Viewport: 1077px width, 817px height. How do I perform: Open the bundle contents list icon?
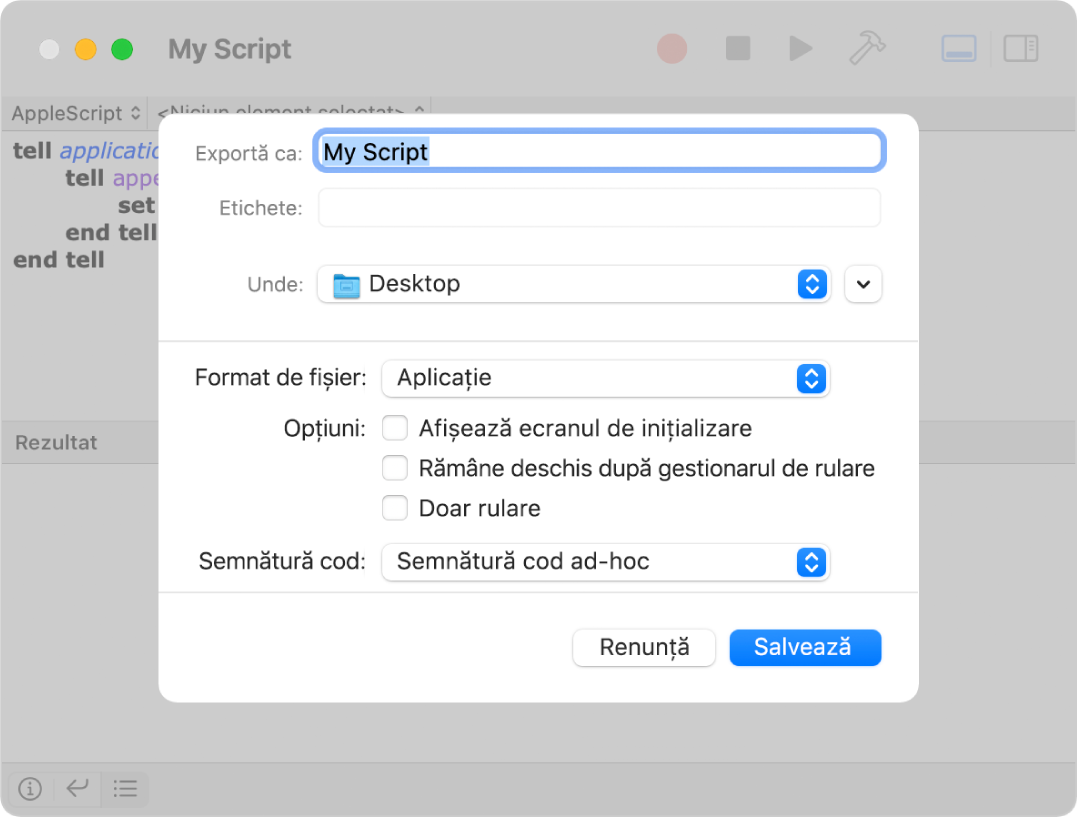(125, 789)
